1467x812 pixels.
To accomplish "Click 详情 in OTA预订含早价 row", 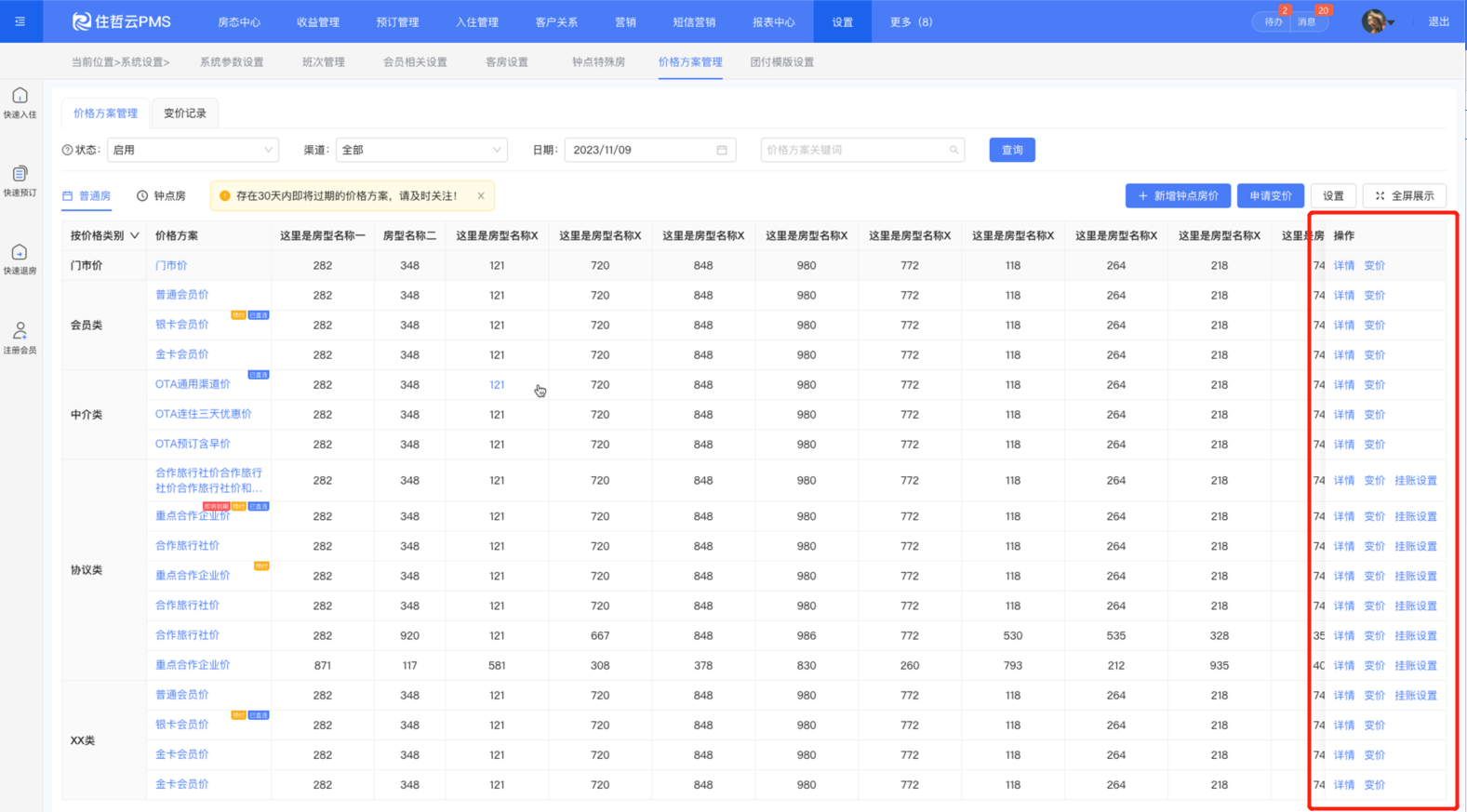I will tap(1344, 444).
